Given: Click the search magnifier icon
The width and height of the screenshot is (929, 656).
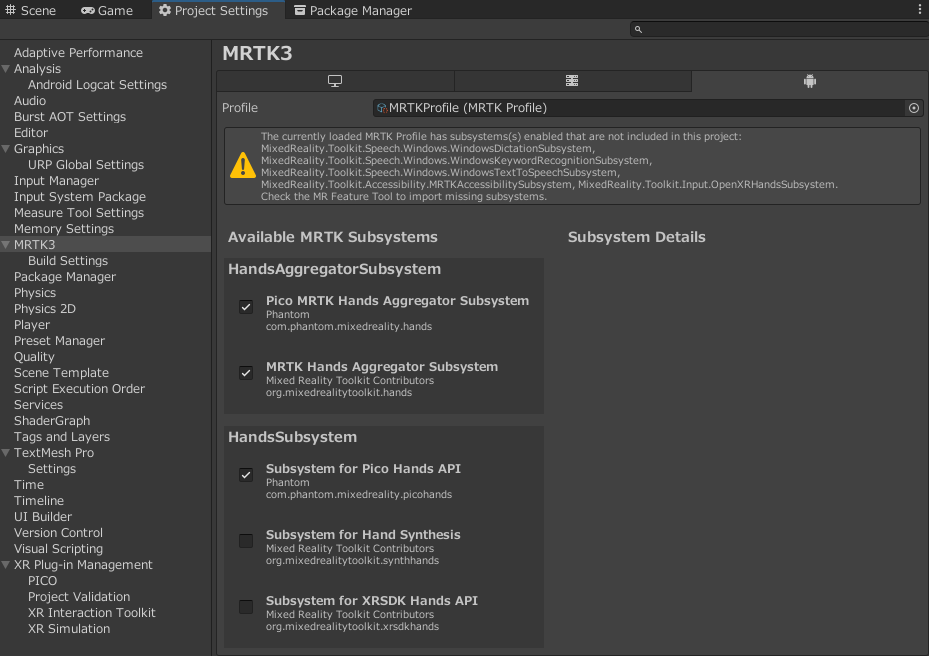Looking at the screenshot, I should [x=638, y=29].
